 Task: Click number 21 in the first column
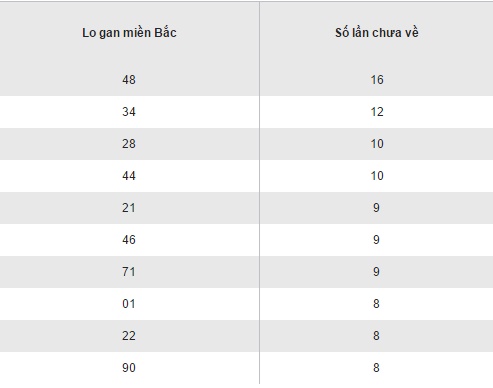tap(129, 208)
